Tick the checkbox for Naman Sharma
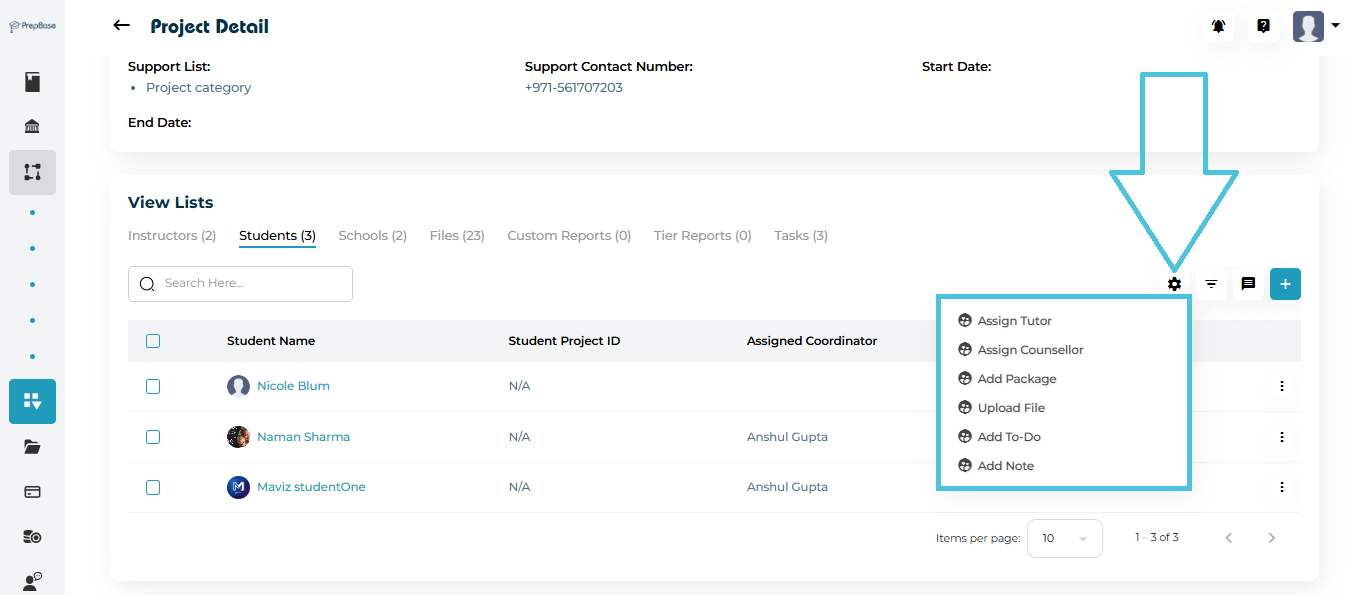 point(153,437)
